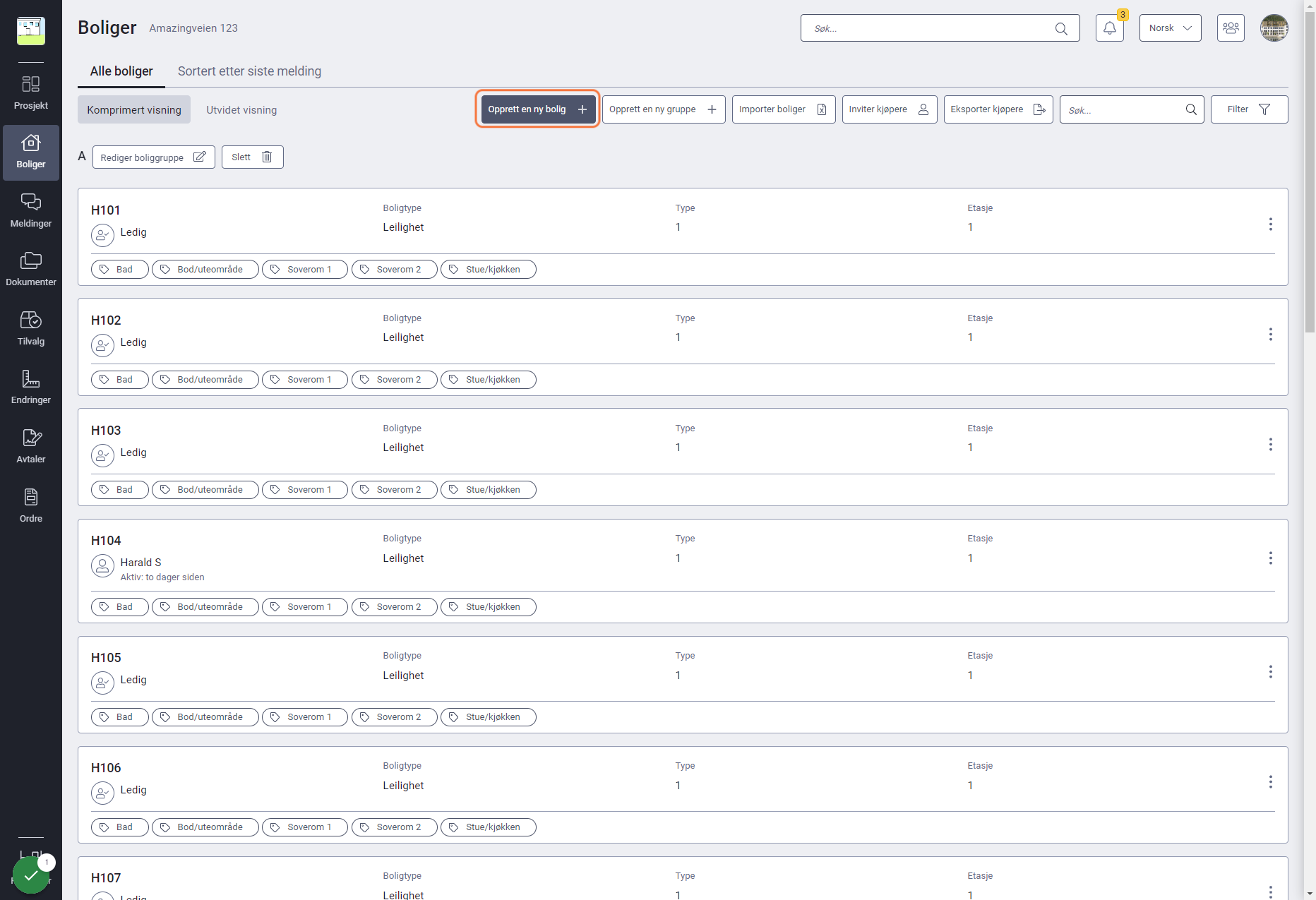The width and height of the screenshot is (1316, 900).
Task: Open the Filter options
Action: tap(1249, 109)
